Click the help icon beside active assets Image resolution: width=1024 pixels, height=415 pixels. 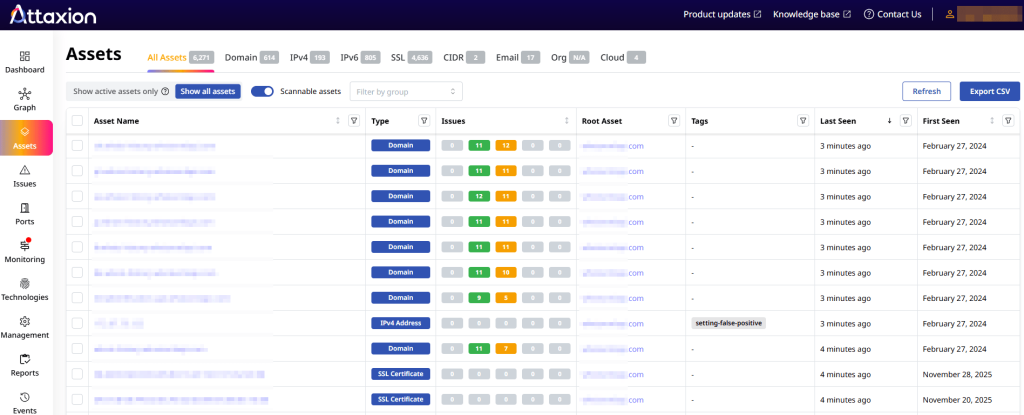pos(165,92)
